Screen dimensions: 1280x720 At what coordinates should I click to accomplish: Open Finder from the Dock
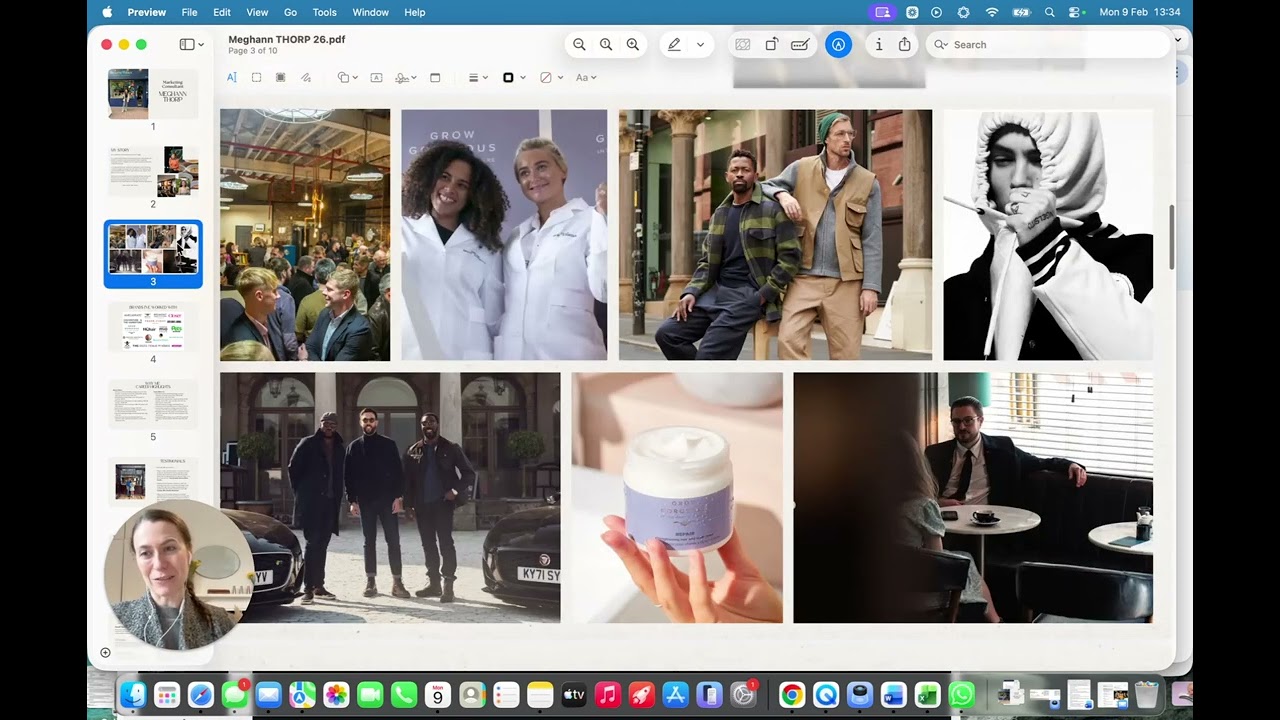133,694
